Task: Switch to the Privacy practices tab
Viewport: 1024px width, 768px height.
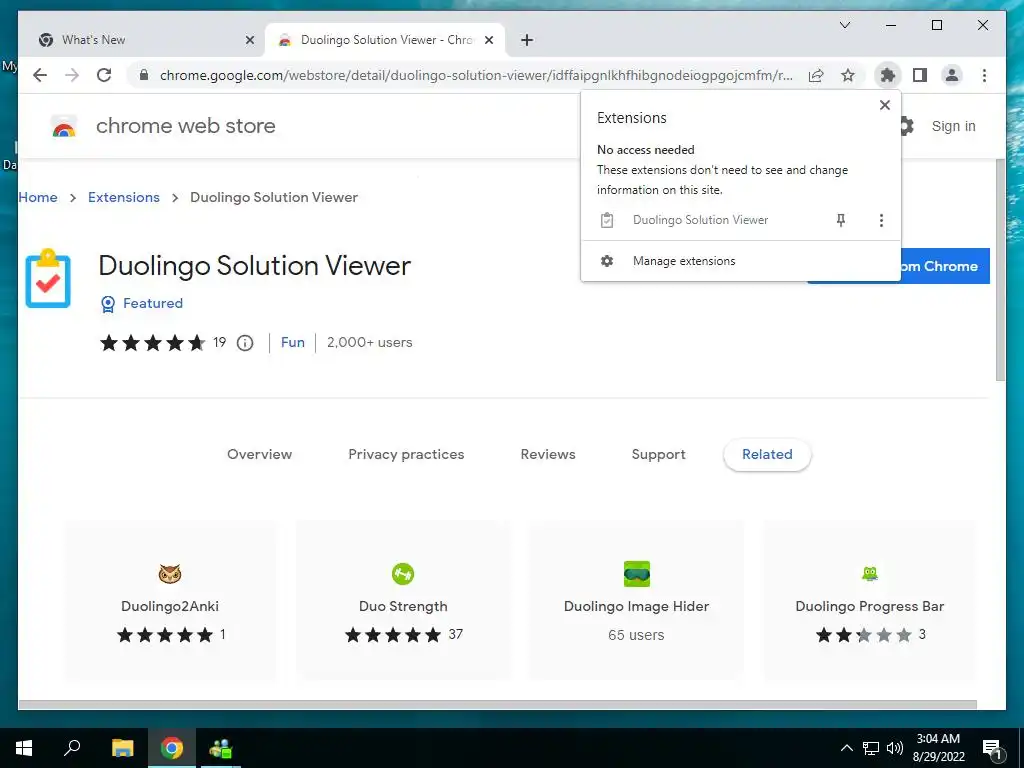Action: 406,454
